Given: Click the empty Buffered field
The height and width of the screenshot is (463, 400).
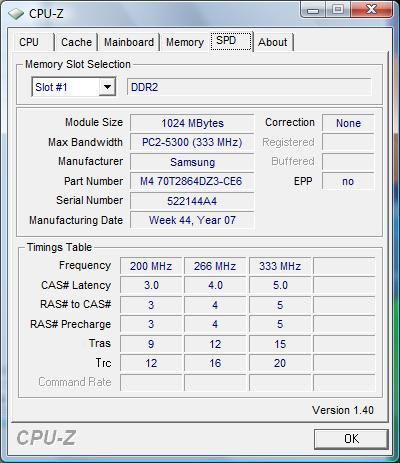Looking at the screenshot, I should pyautogui.click(x=348, y=162).
